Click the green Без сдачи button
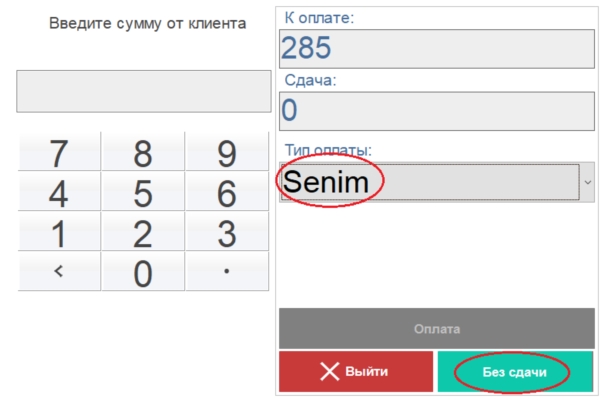Image resolution: width=616 pixels, height=400 pixels. pyautogui.click(x=515, y=371)
